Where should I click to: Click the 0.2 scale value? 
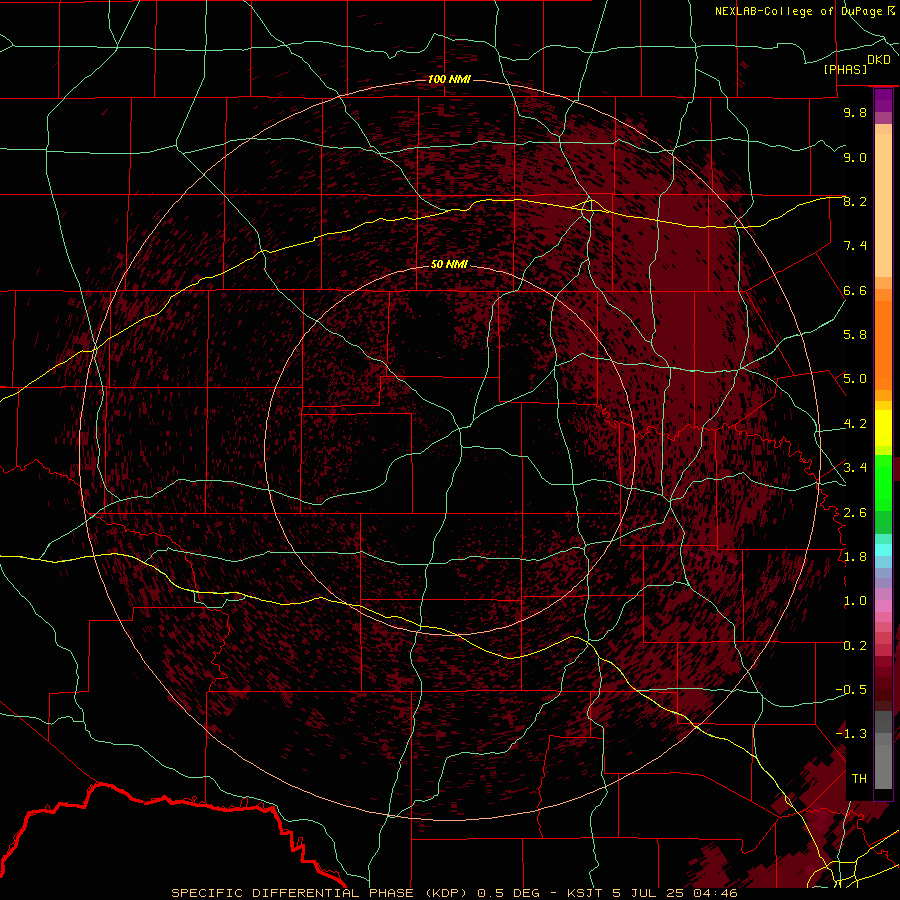[855, 646]
